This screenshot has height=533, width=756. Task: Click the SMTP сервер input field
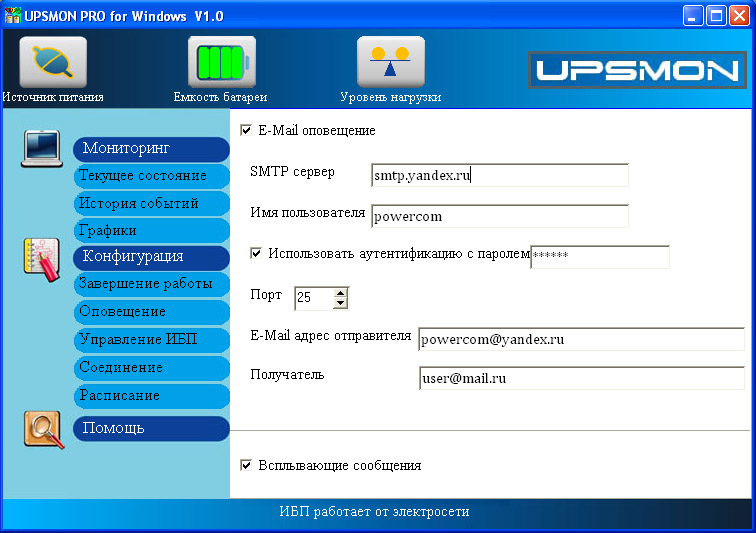[x=500, y=175]
